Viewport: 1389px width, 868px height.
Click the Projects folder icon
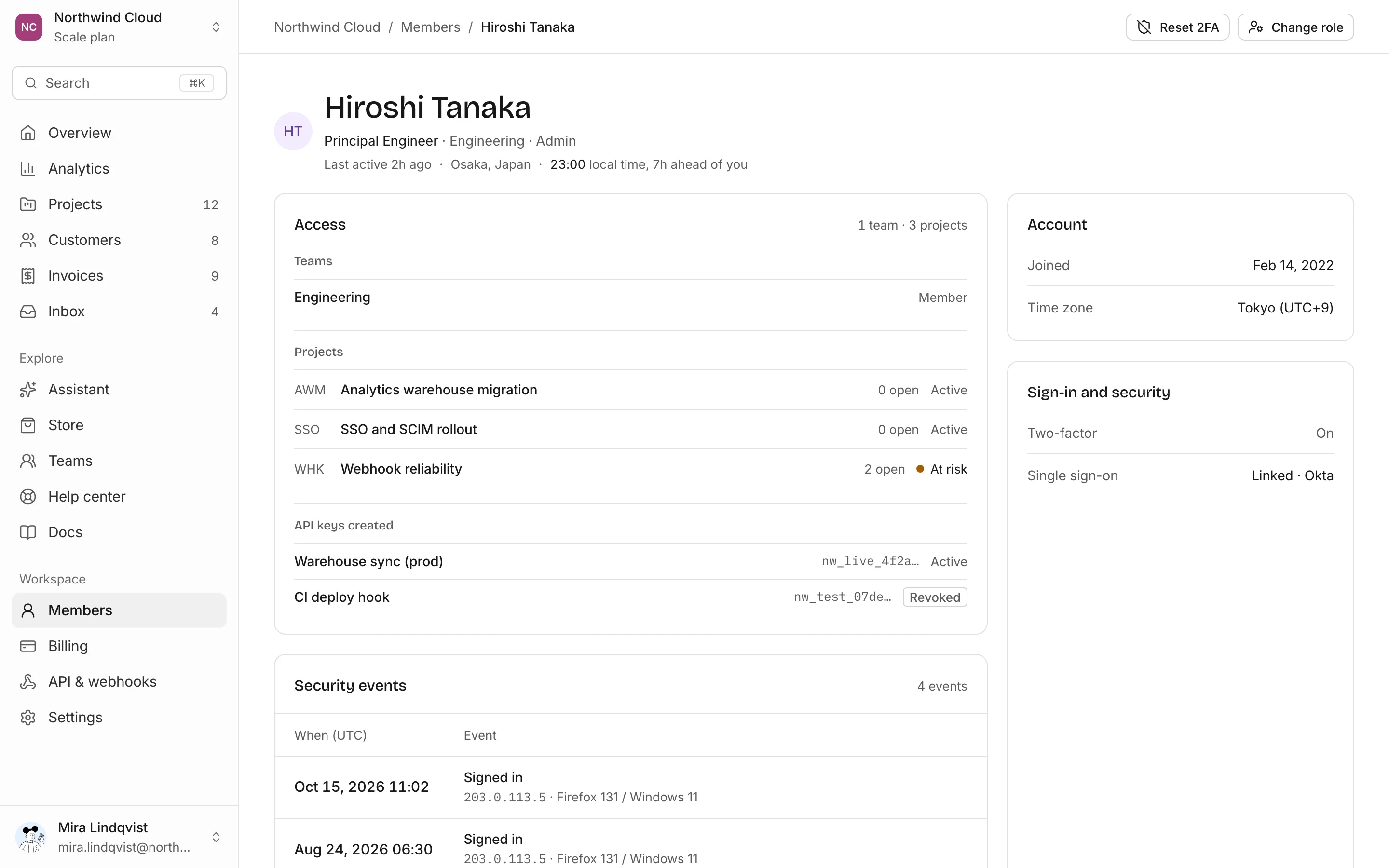coord(27,204)
